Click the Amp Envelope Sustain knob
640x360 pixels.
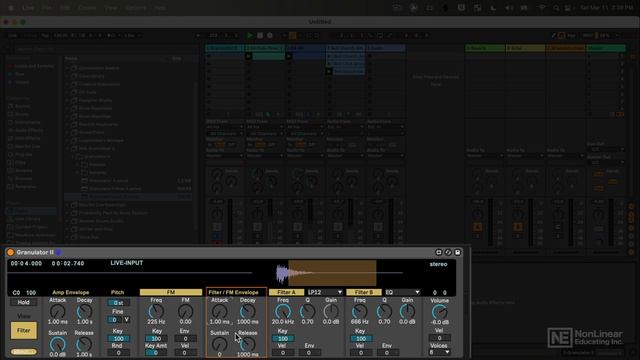(x=58, y=344)
